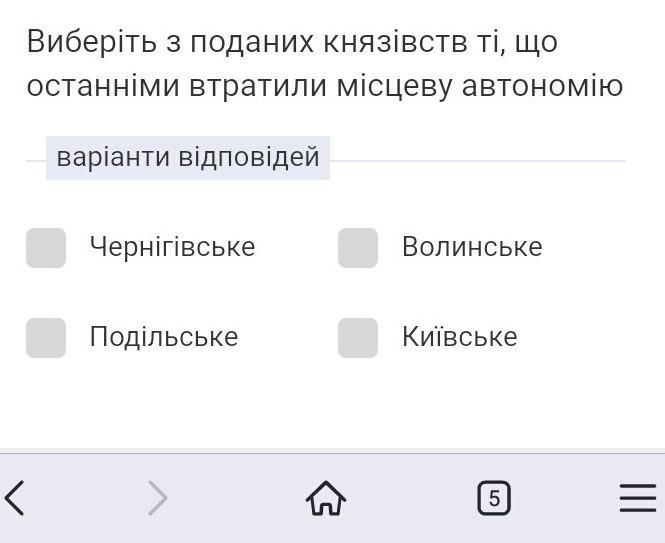Open the browser home page icon
This screenshot has height=543, width=665.
pyautogui.click(x=326, y=497)
